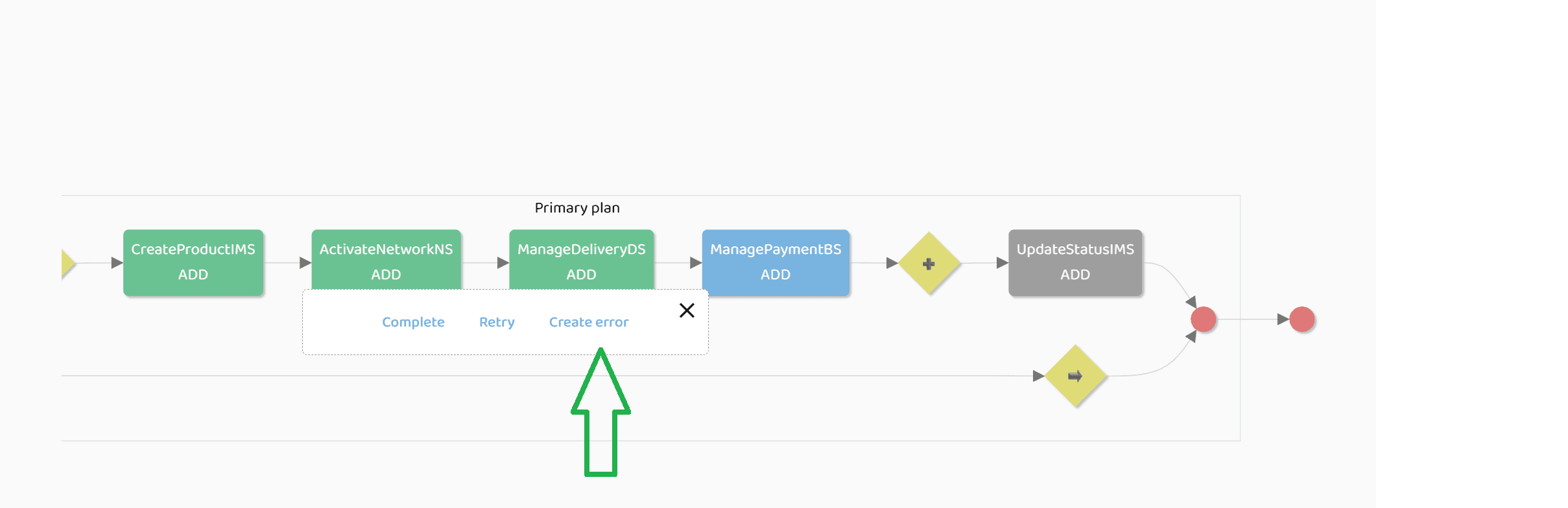Click the Retry action link
This screenshot has width=1568, height=508.
pos(497,322)
